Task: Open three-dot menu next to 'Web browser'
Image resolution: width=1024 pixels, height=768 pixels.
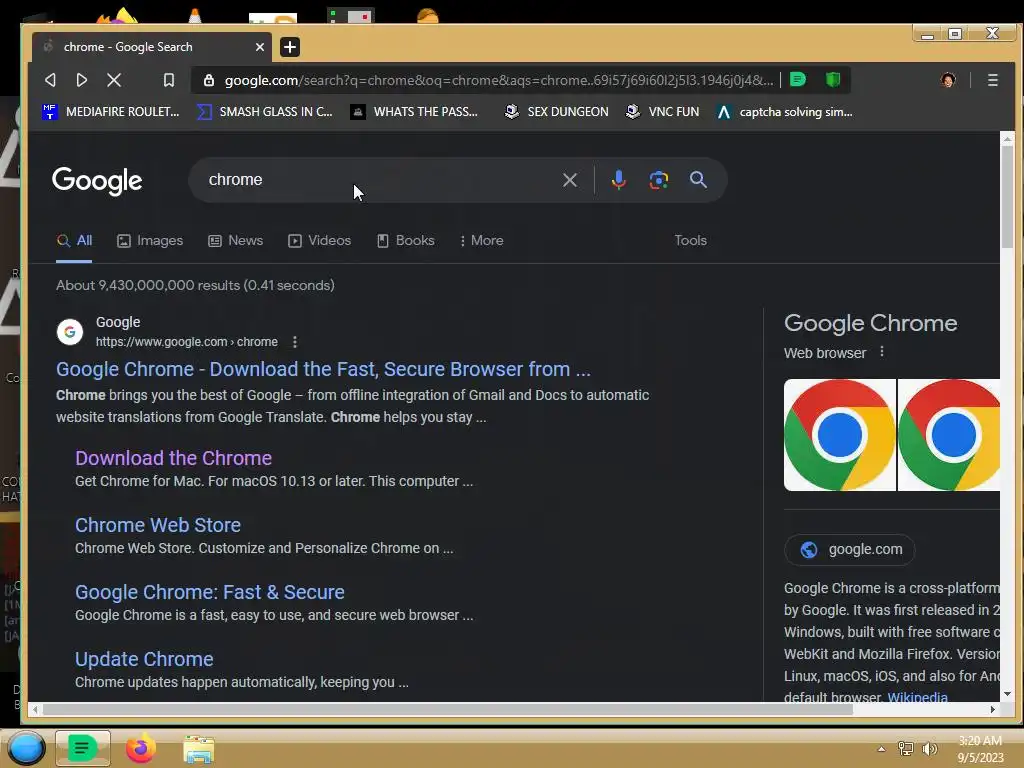Action: tap(882, 352)
